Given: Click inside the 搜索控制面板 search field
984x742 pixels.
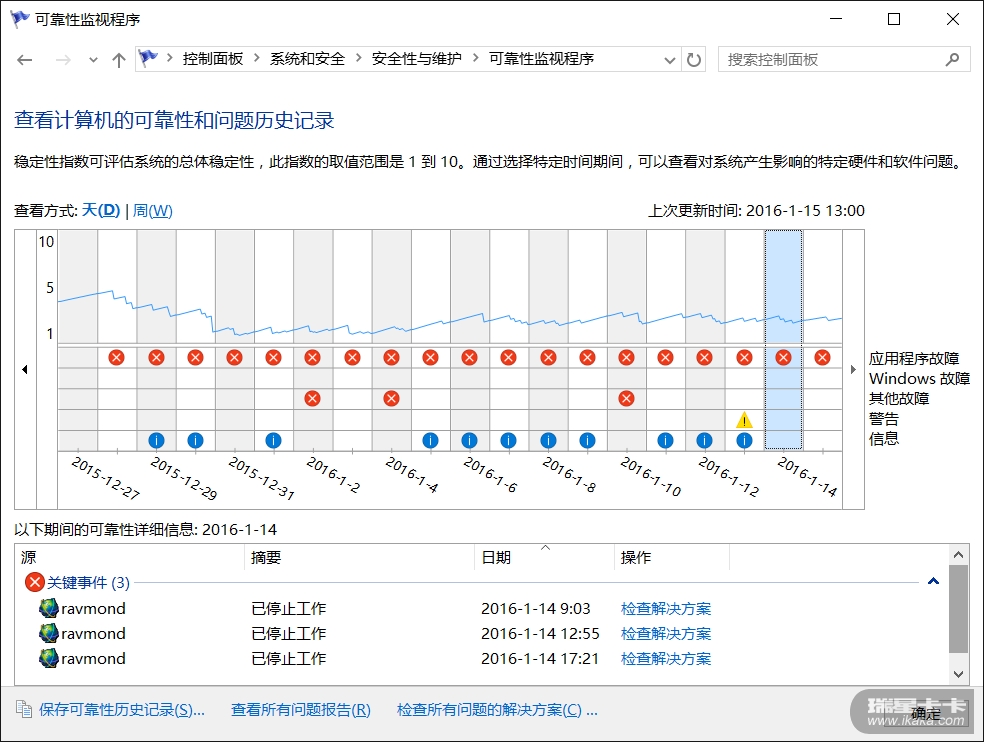Looking at the screenshot, I should point(830,60).
